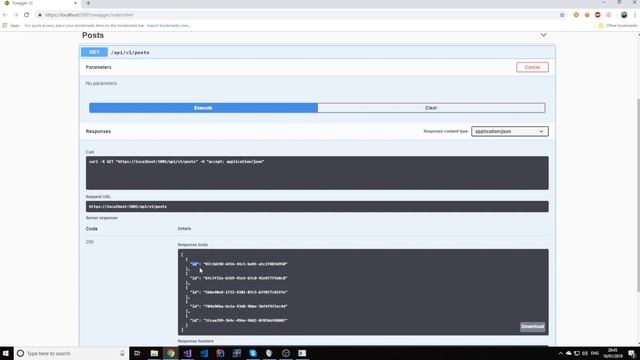Go forward in browser history
This screenshot has width=640, height=360.
coord(16,15)
